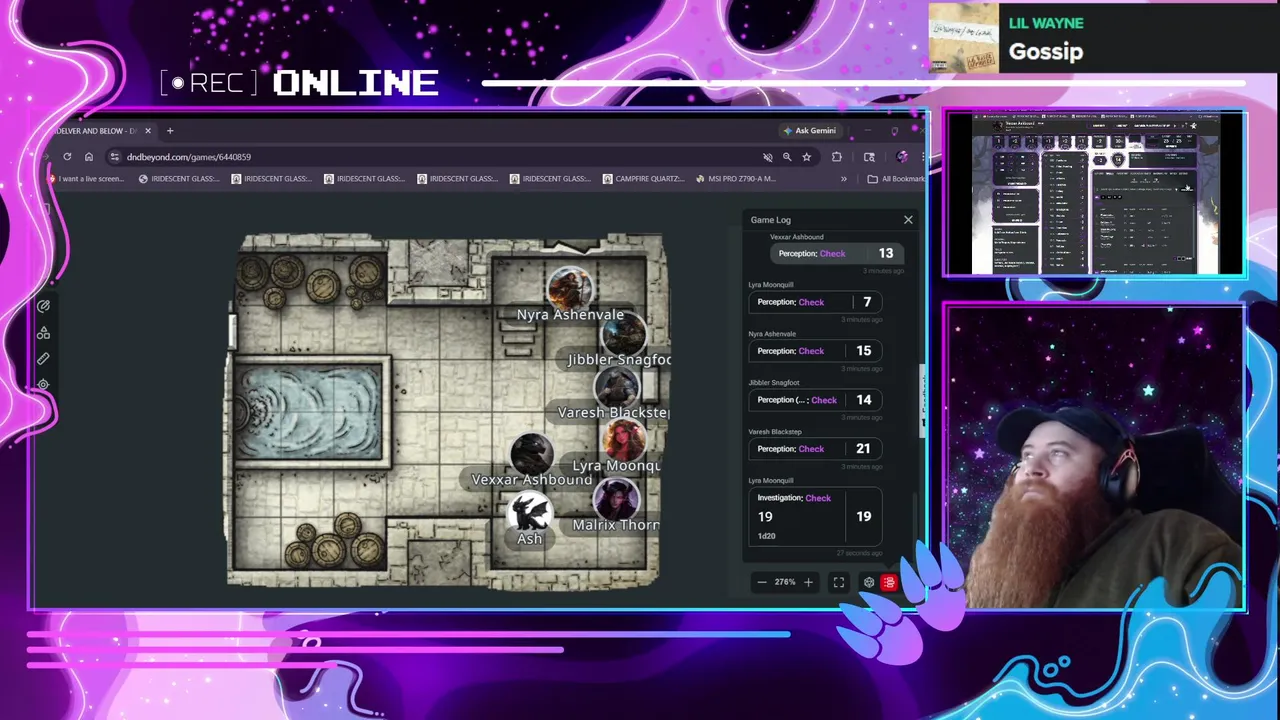
Task: Click the Jibbler Snagfoot token
Action: (x=625, y=335)
